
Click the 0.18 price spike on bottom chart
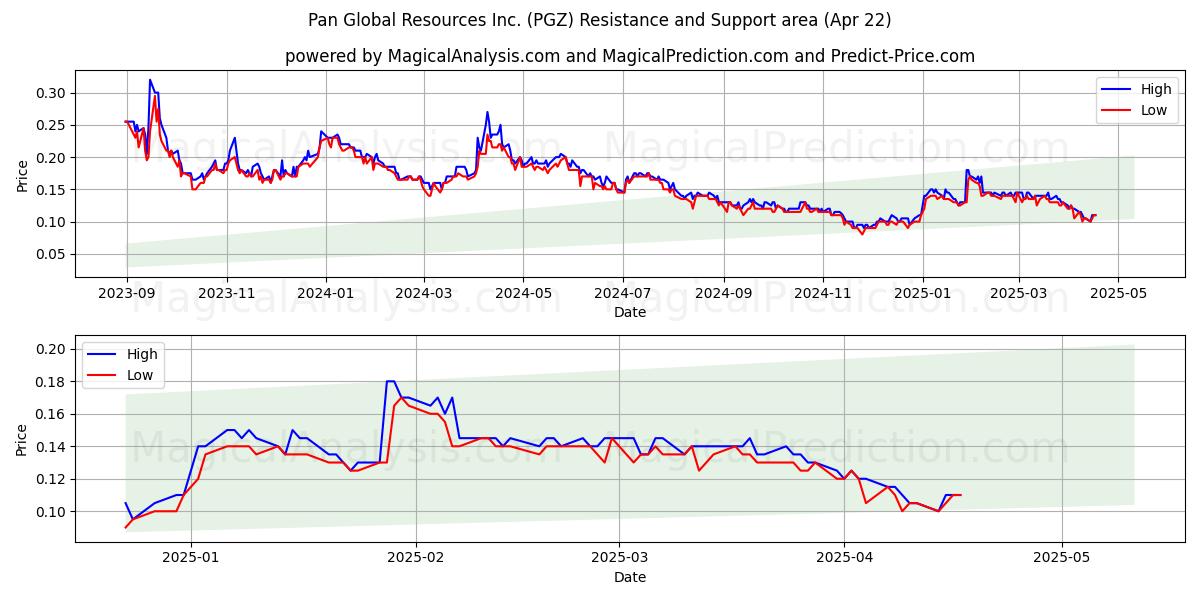390,381
